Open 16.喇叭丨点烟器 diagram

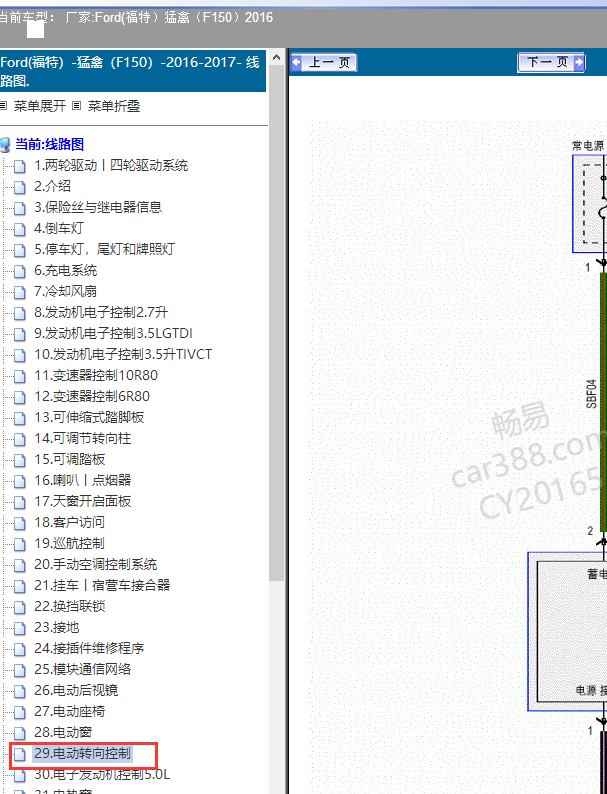tap(83, 480)
